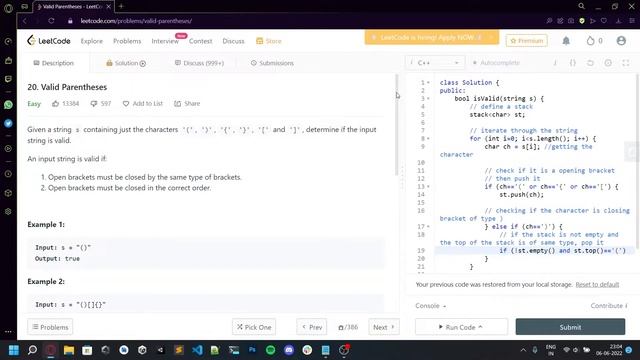
Task: Open the notifications bell
Action: 566,40
